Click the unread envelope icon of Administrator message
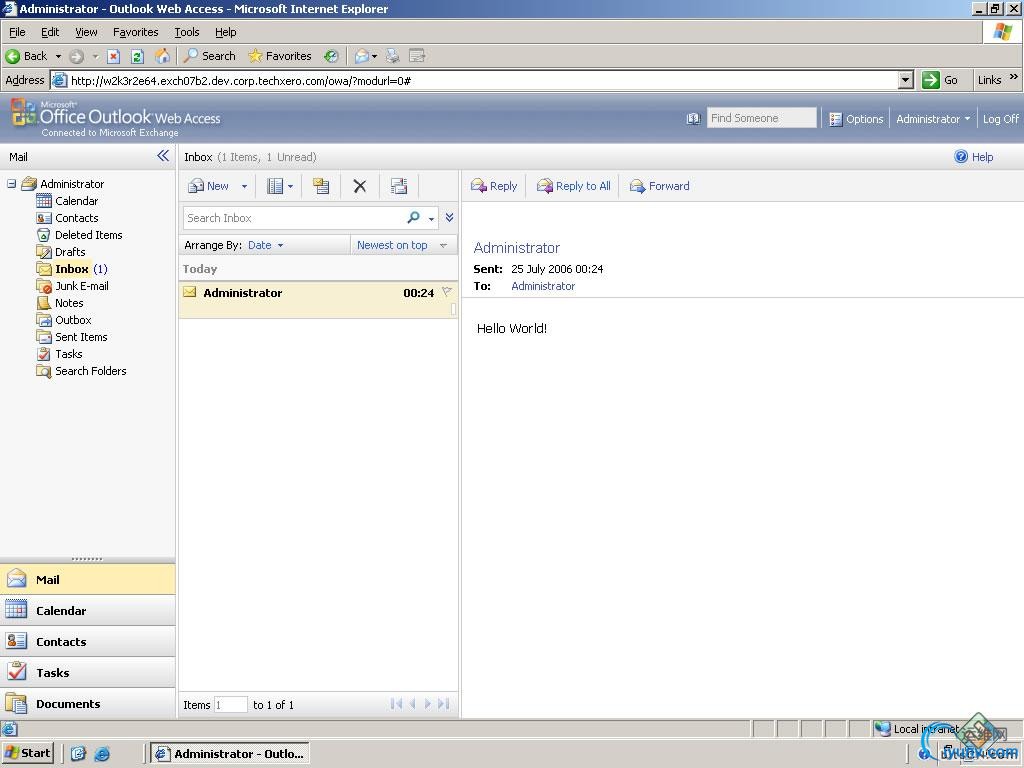The width and height of the screenshot is (1024, 768). tap(189, 292)
